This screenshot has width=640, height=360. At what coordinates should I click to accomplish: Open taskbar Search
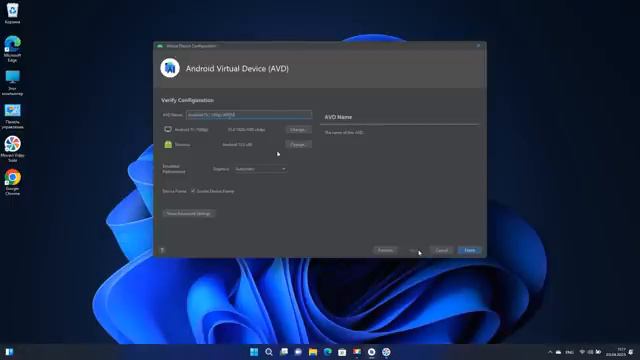click(x=269, y=352)
